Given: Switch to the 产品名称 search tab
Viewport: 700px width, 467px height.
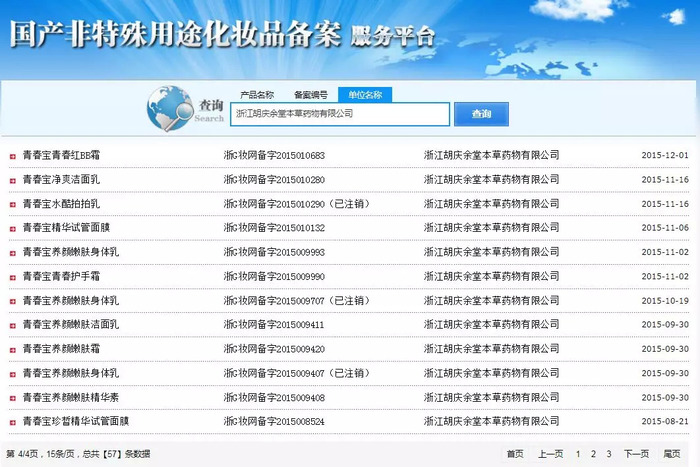Looking at the screenshot, I should tap(257, 95).
